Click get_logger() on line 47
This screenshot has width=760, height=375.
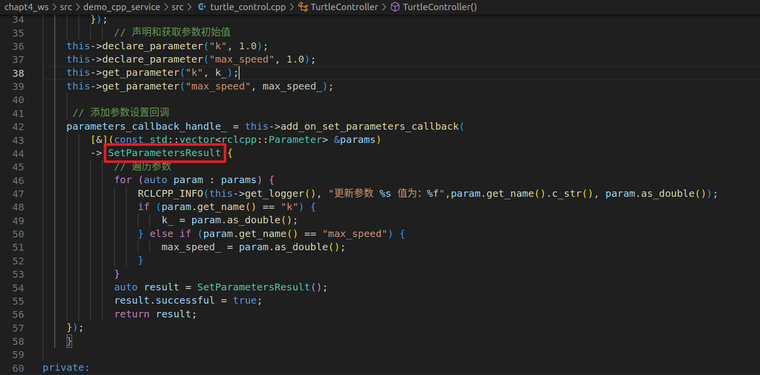[x=281, y=194]
